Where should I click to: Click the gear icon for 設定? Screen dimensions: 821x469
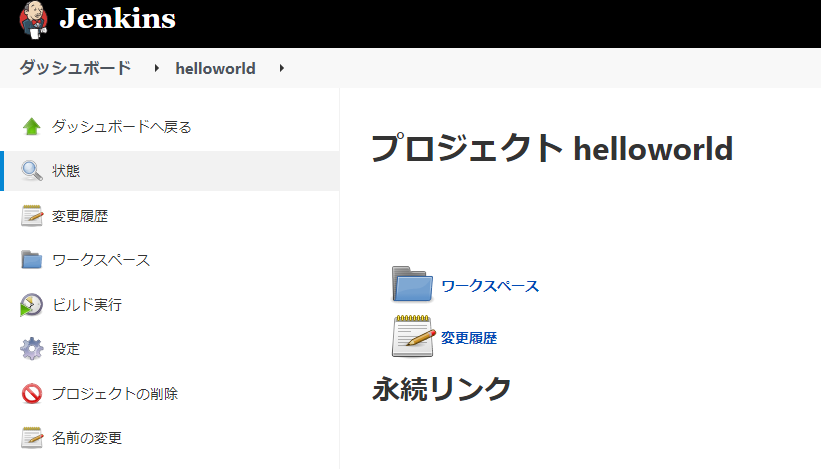[x=31, y=349]
